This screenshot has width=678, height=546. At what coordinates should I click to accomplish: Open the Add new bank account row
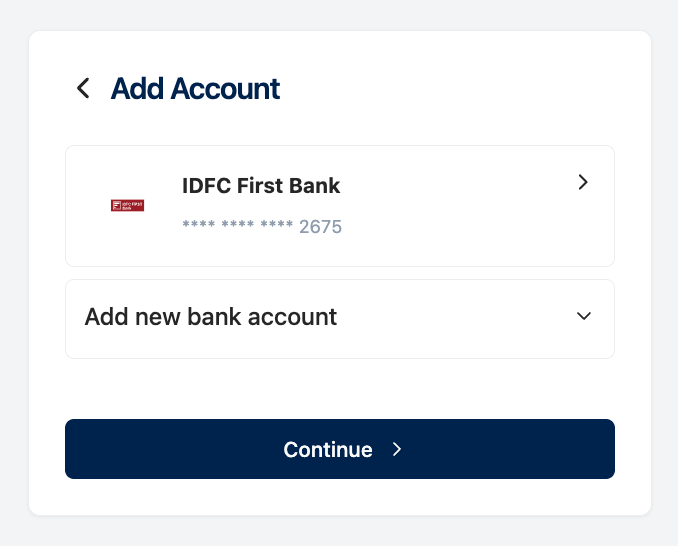point(339,318)
